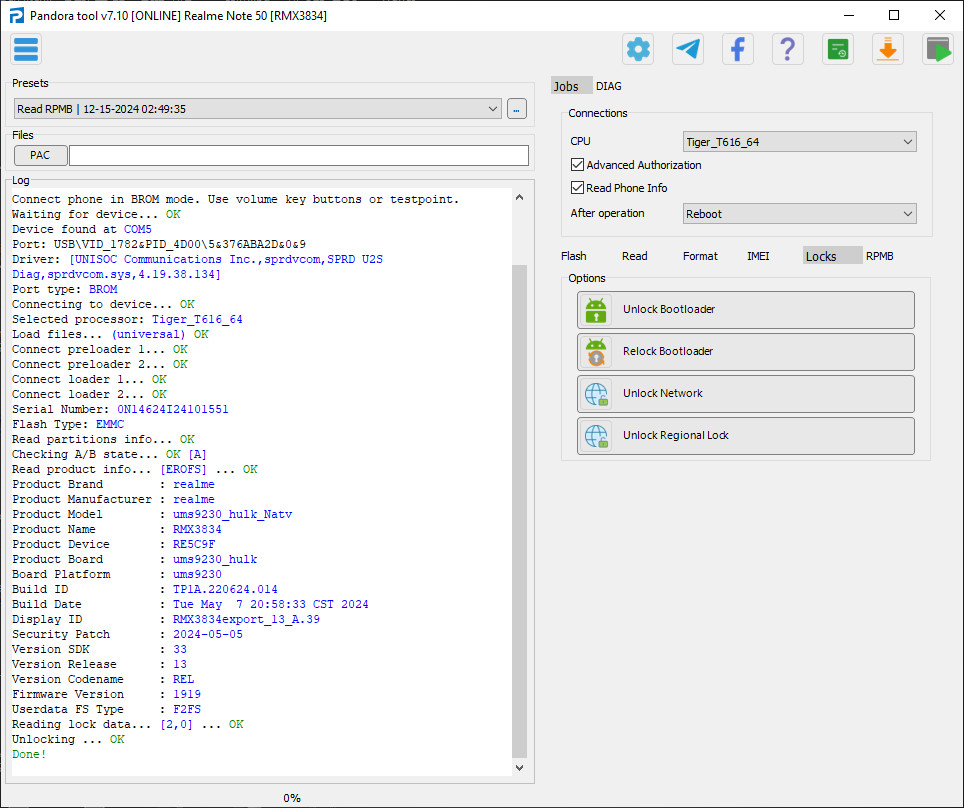Viewport: 964px width, 808px height.
Task: Click Firmware Version 1919 value
Action: (x=187, y=694)
